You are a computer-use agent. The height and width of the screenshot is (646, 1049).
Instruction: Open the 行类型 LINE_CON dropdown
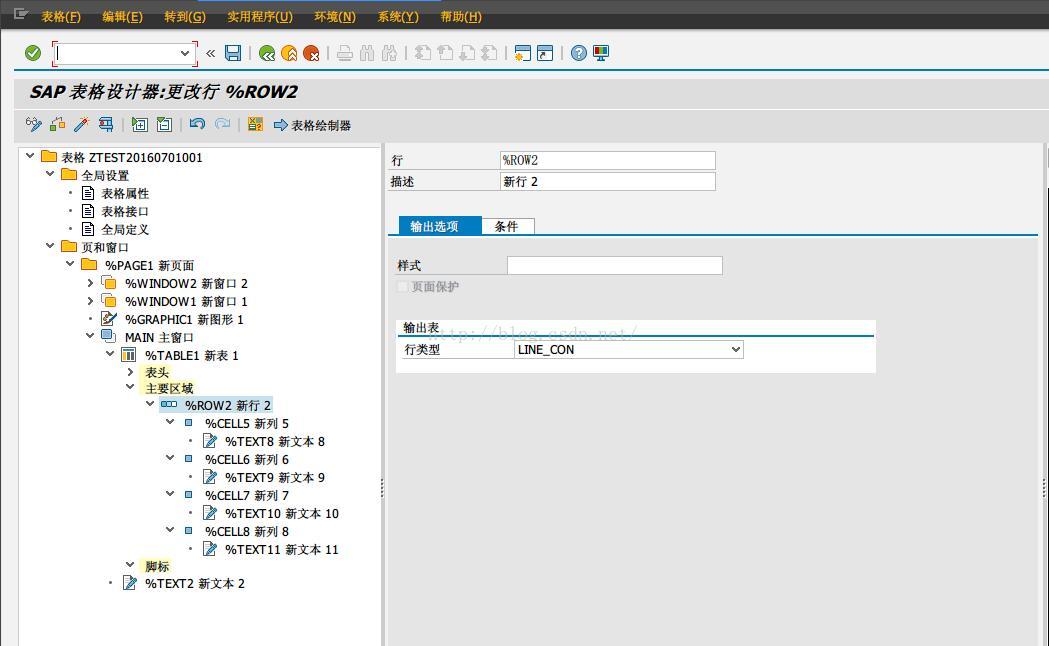[736, 349]
